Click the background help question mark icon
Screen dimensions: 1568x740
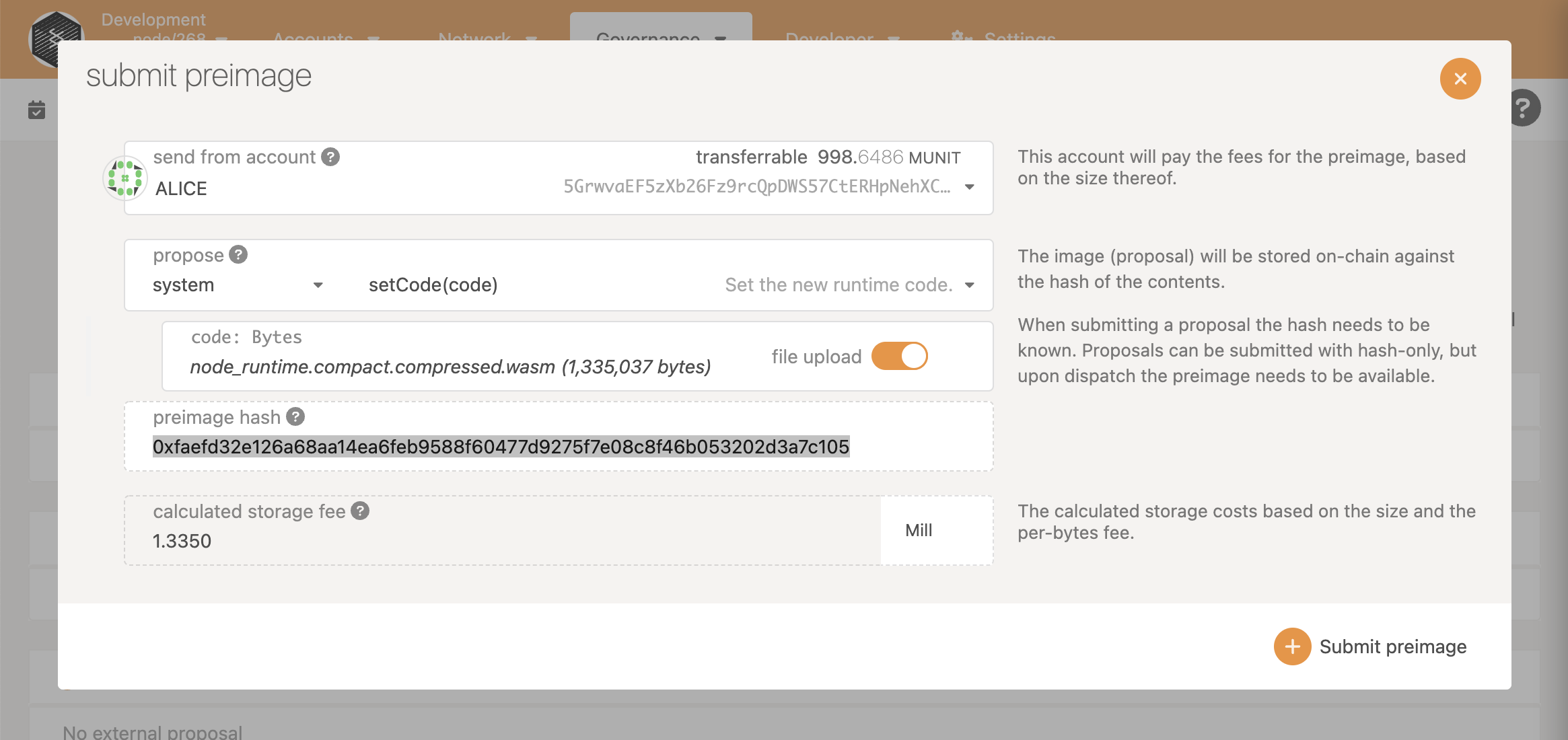[1524, 108]
